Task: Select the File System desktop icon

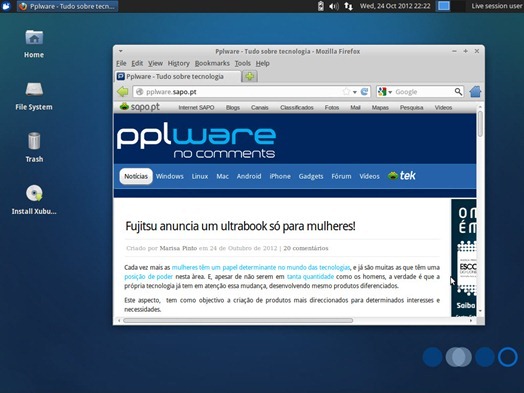Action: coord(34,96)
